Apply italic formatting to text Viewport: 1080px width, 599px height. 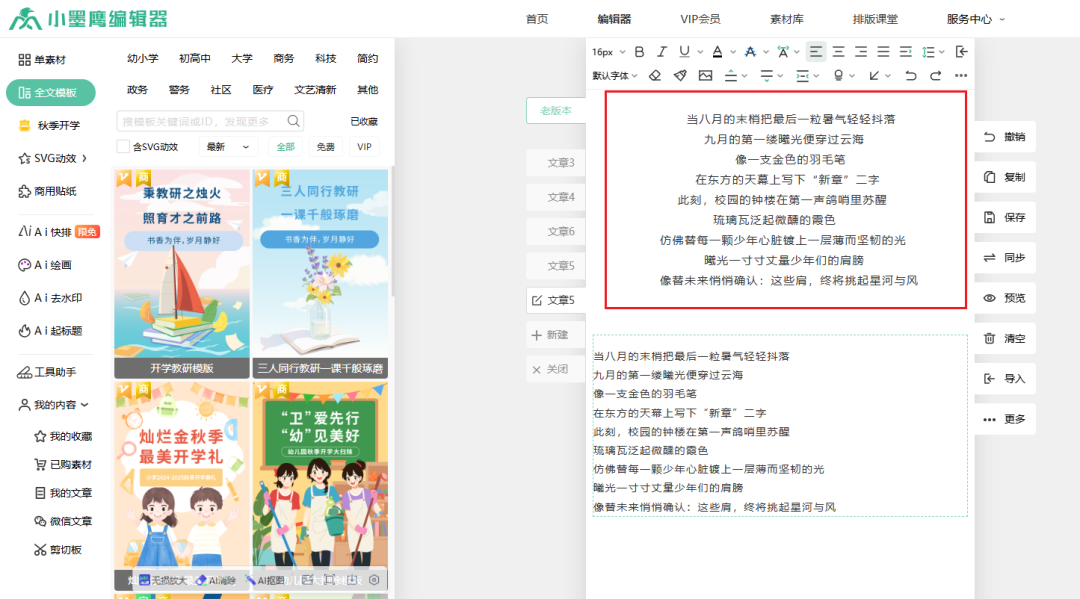(x=661, y=50)
